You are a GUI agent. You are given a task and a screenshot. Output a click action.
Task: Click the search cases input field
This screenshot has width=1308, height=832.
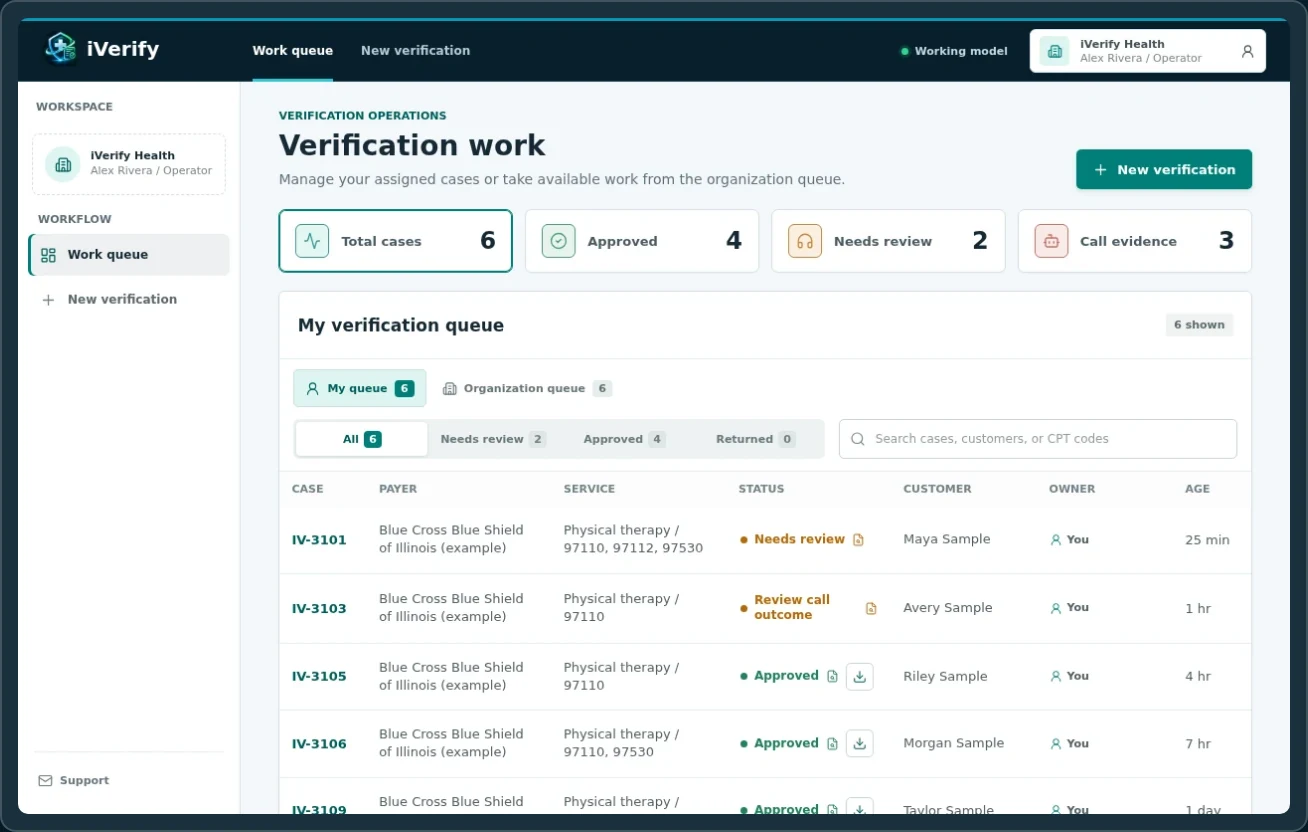(x=1038, y=439)
